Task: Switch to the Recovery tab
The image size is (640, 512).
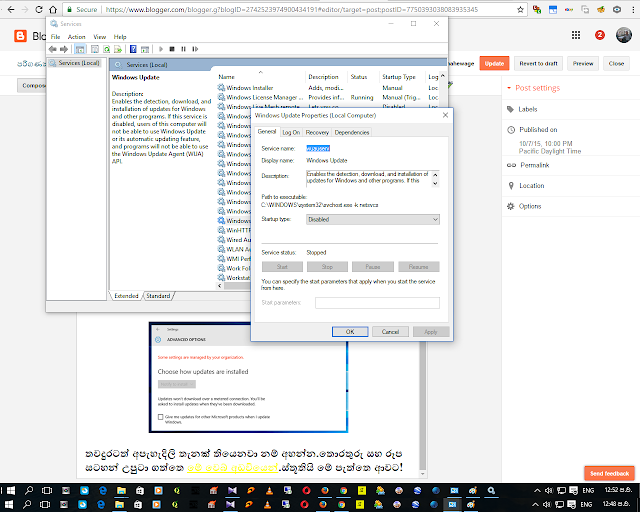Action: [317, 132]
